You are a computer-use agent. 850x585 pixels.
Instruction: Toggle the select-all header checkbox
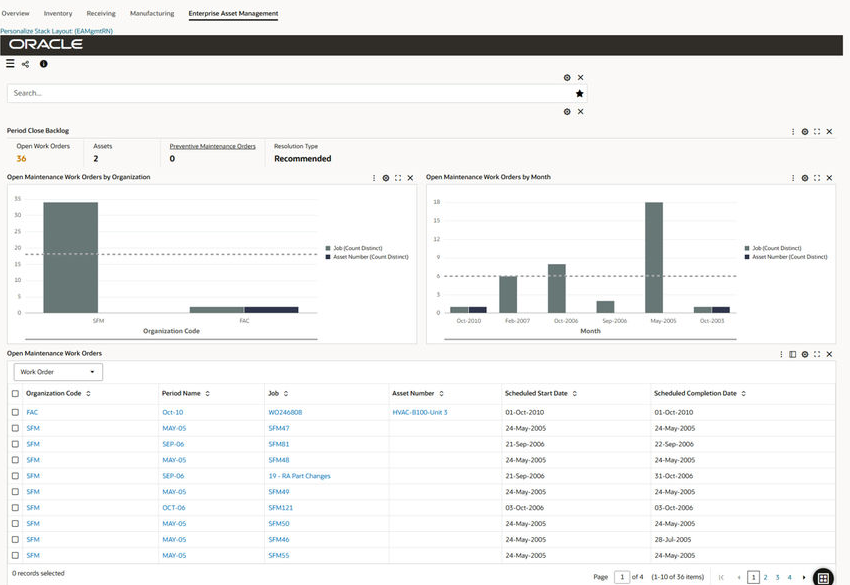15,394
